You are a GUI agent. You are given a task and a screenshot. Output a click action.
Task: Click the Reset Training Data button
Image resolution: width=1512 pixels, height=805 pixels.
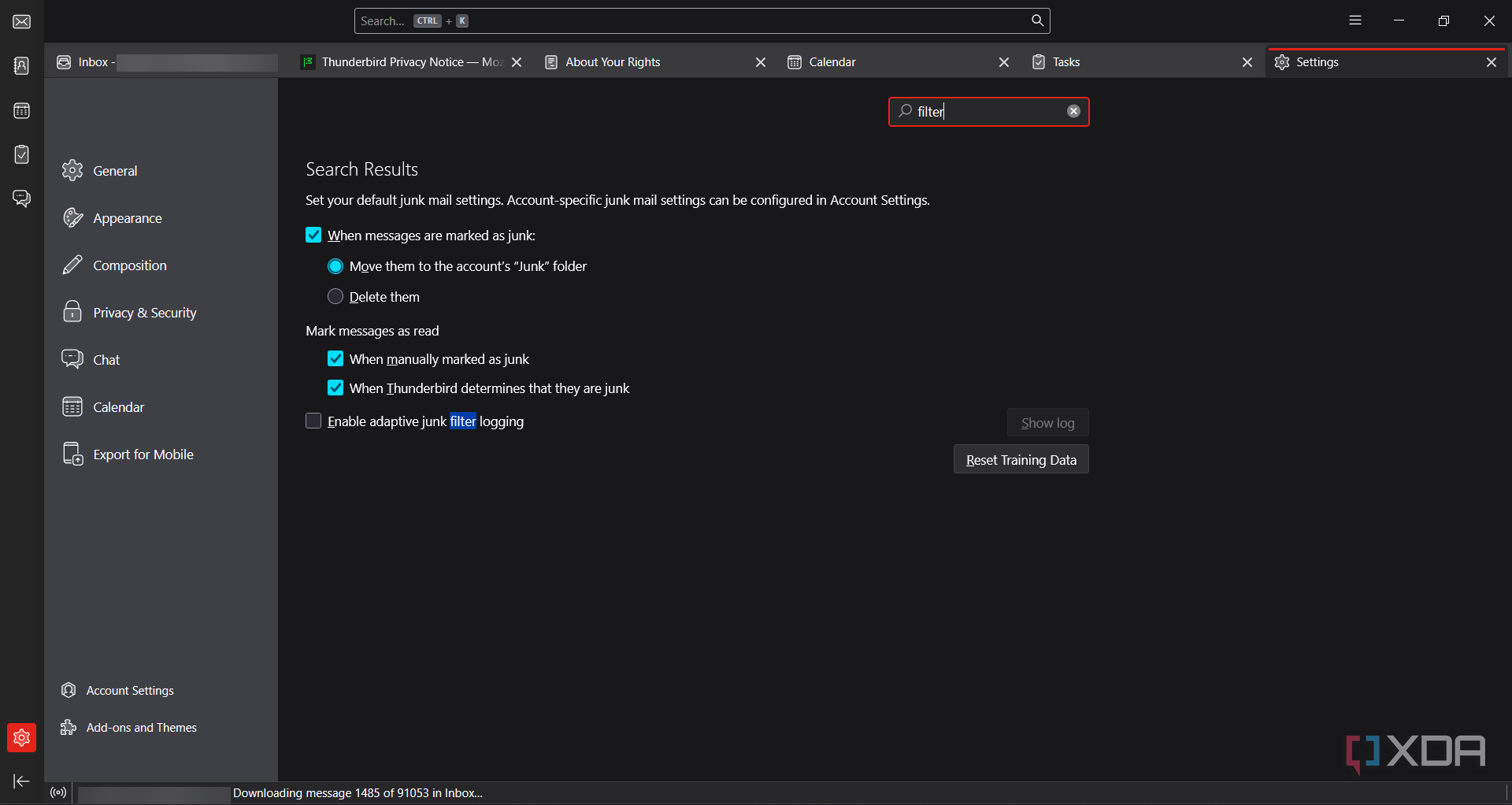(1021, 459)
